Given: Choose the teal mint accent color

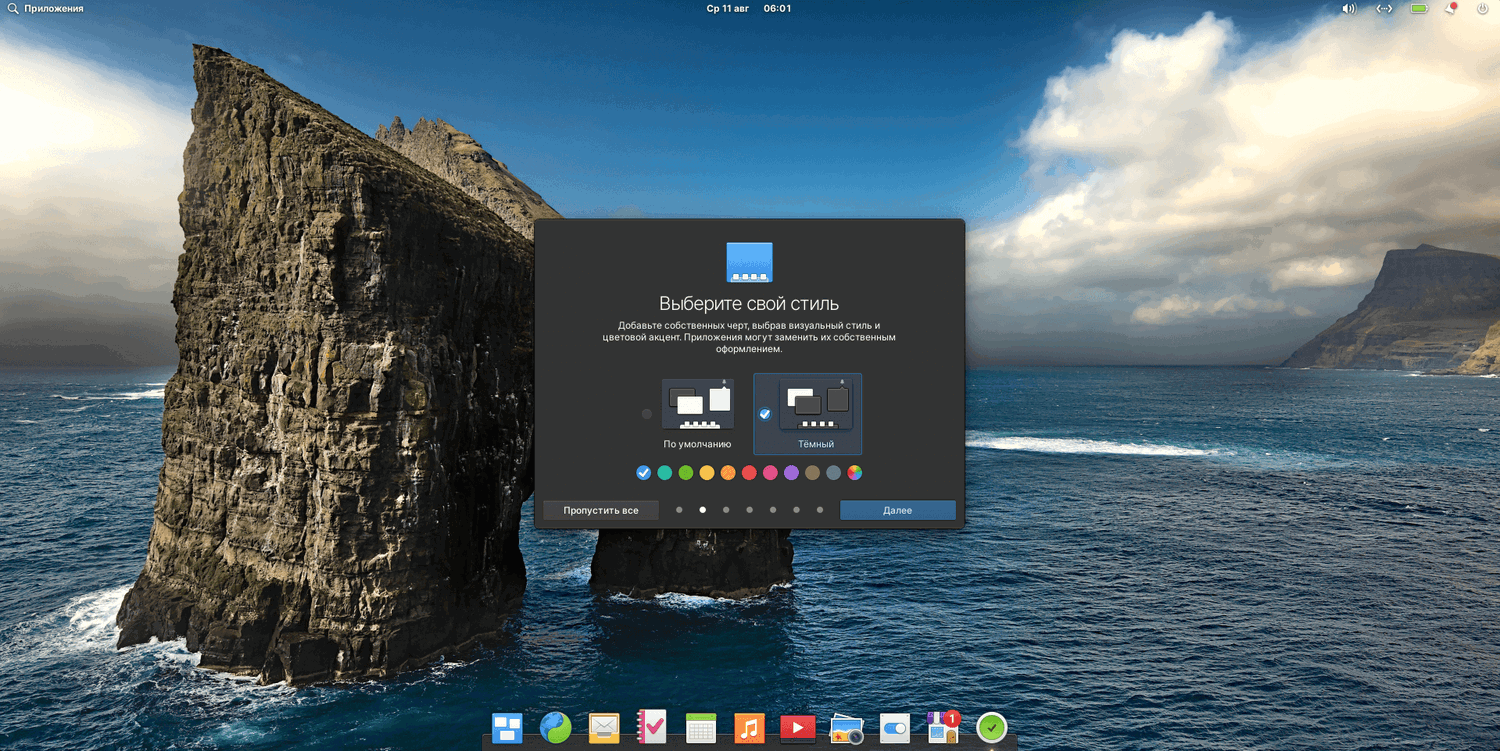Looking at the screenshot, I should tap(664, 473).
